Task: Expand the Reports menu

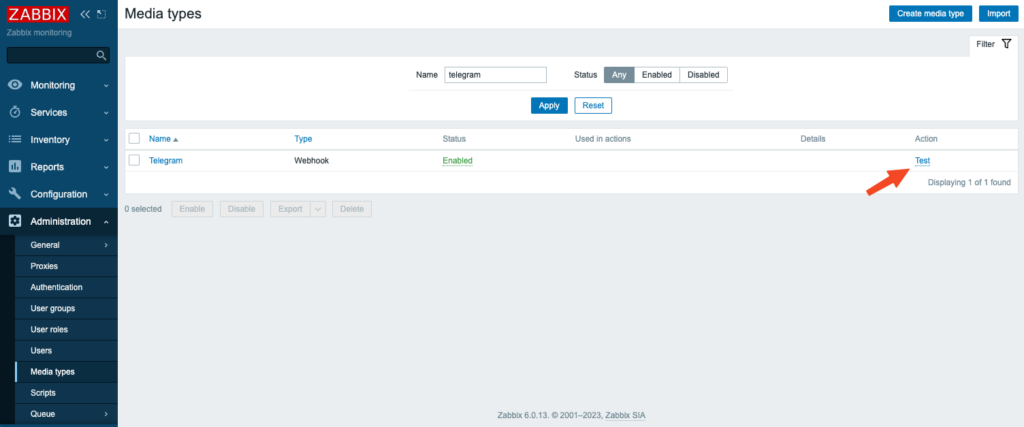Action: [106, 167]
